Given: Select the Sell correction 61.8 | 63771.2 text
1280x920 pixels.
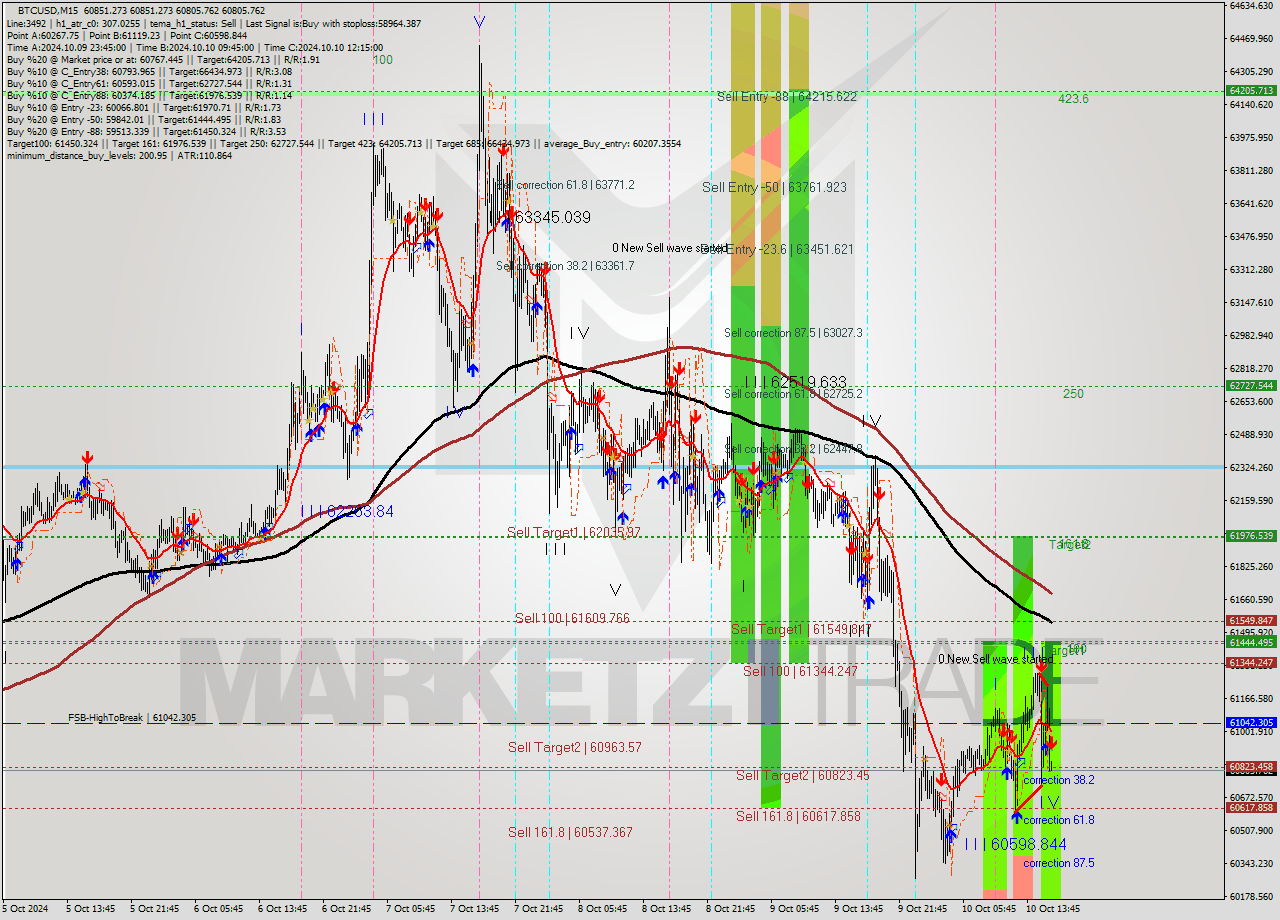Looking at the screenshot, I should click(565, 185).
